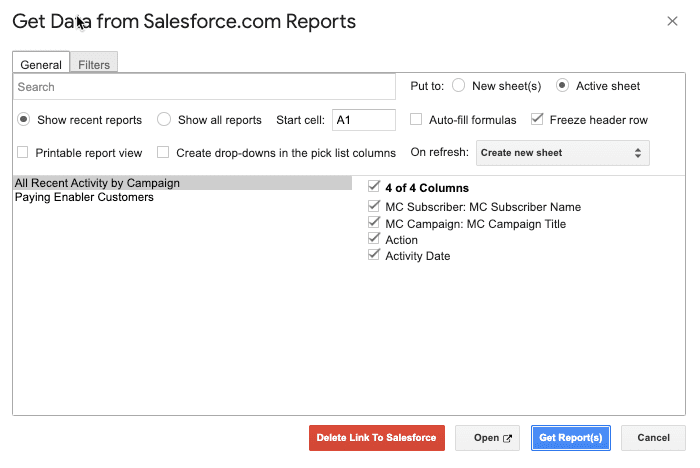Select the Active sheet radio option
700x468 pixels.
point(562,86)
